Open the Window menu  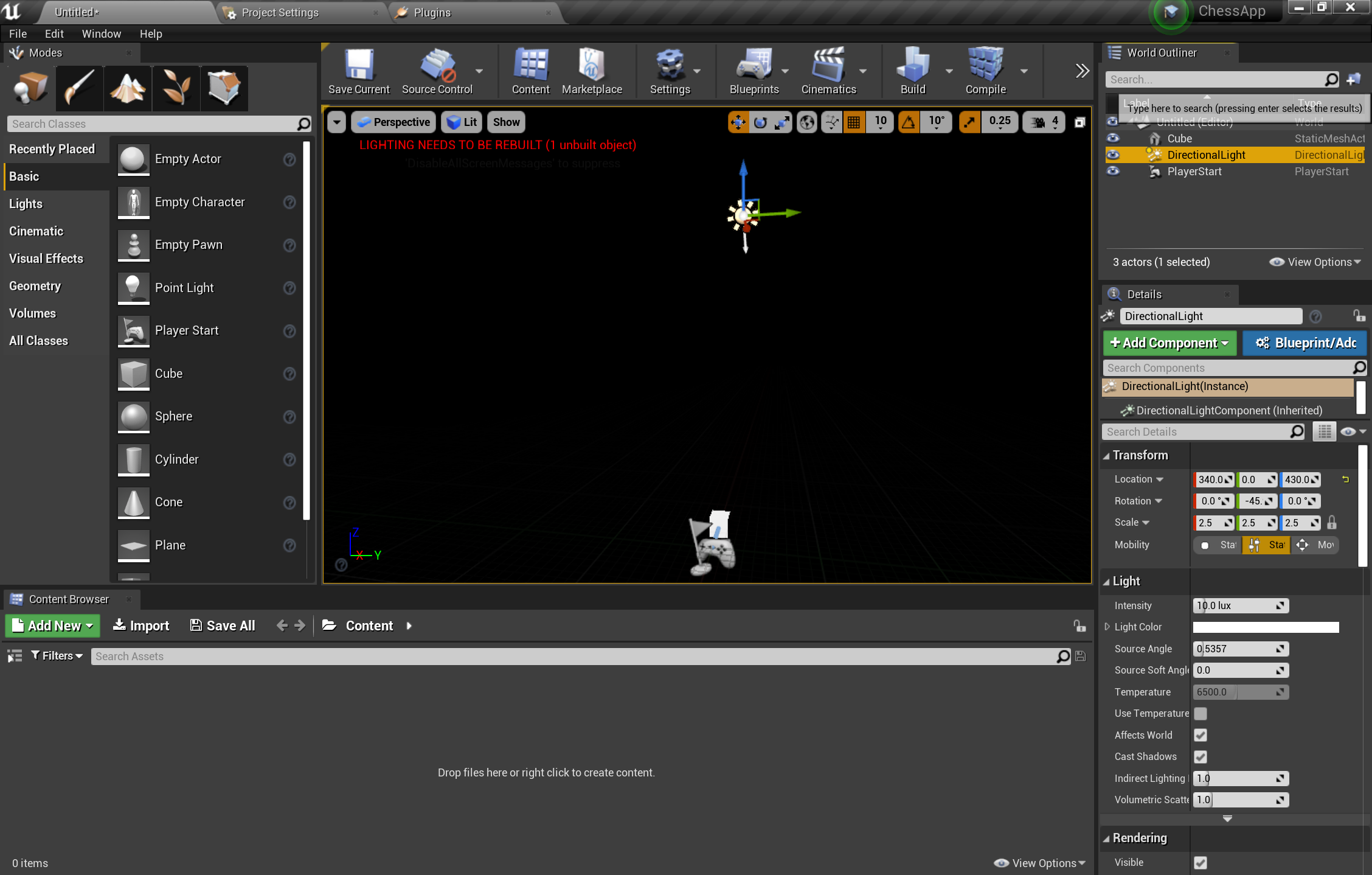[x=100, y=35]
